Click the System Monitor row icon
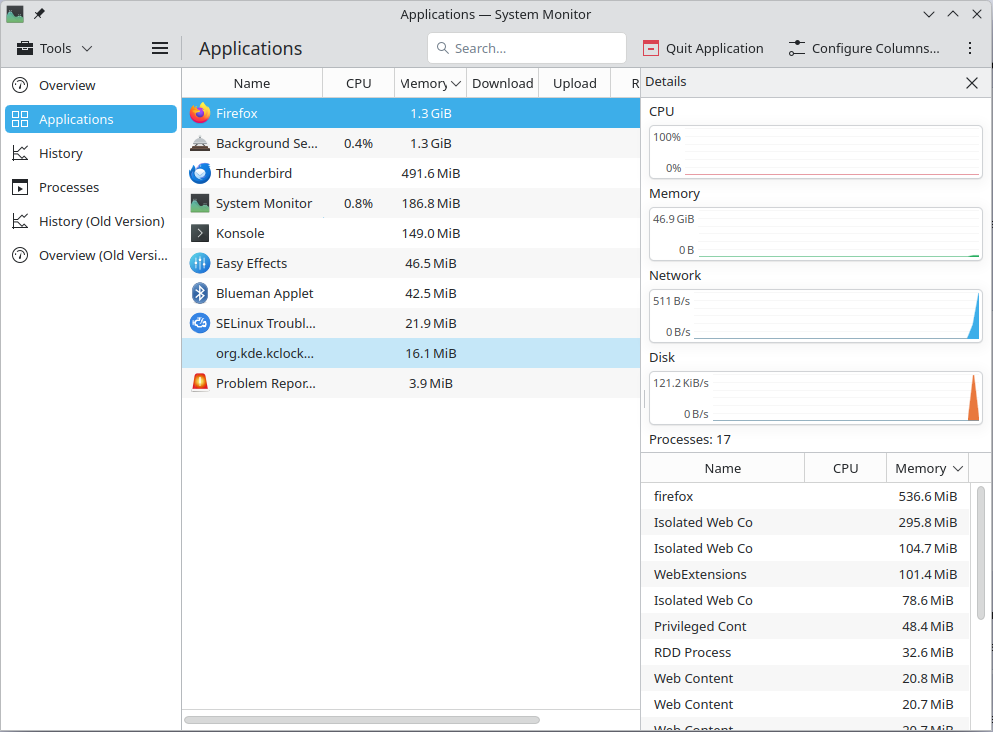 point(199,203)
